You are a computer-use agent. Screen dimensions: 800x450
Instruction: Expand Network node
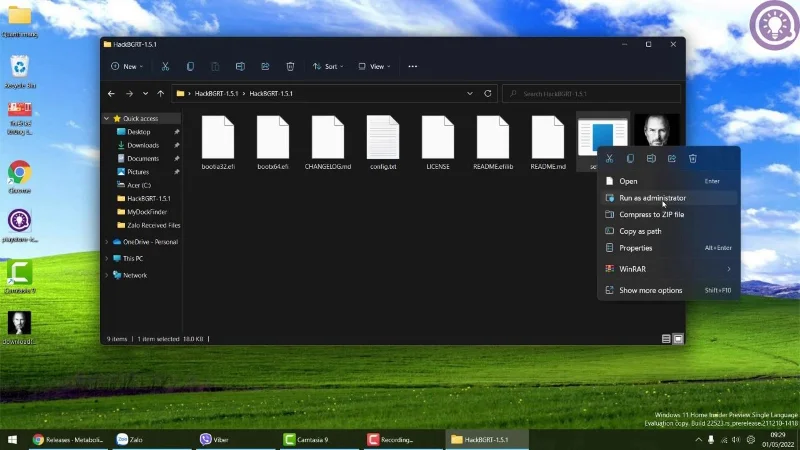point(107,275)
